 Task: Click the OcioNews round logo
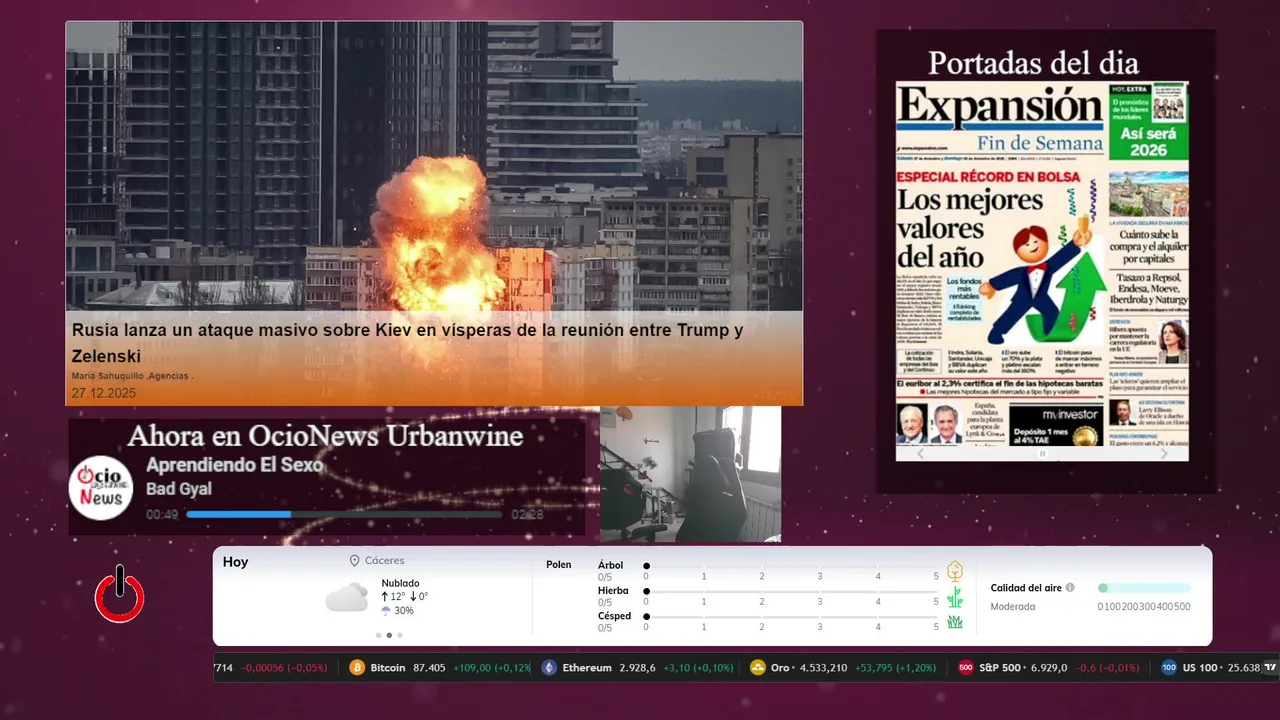pos(101,487)
